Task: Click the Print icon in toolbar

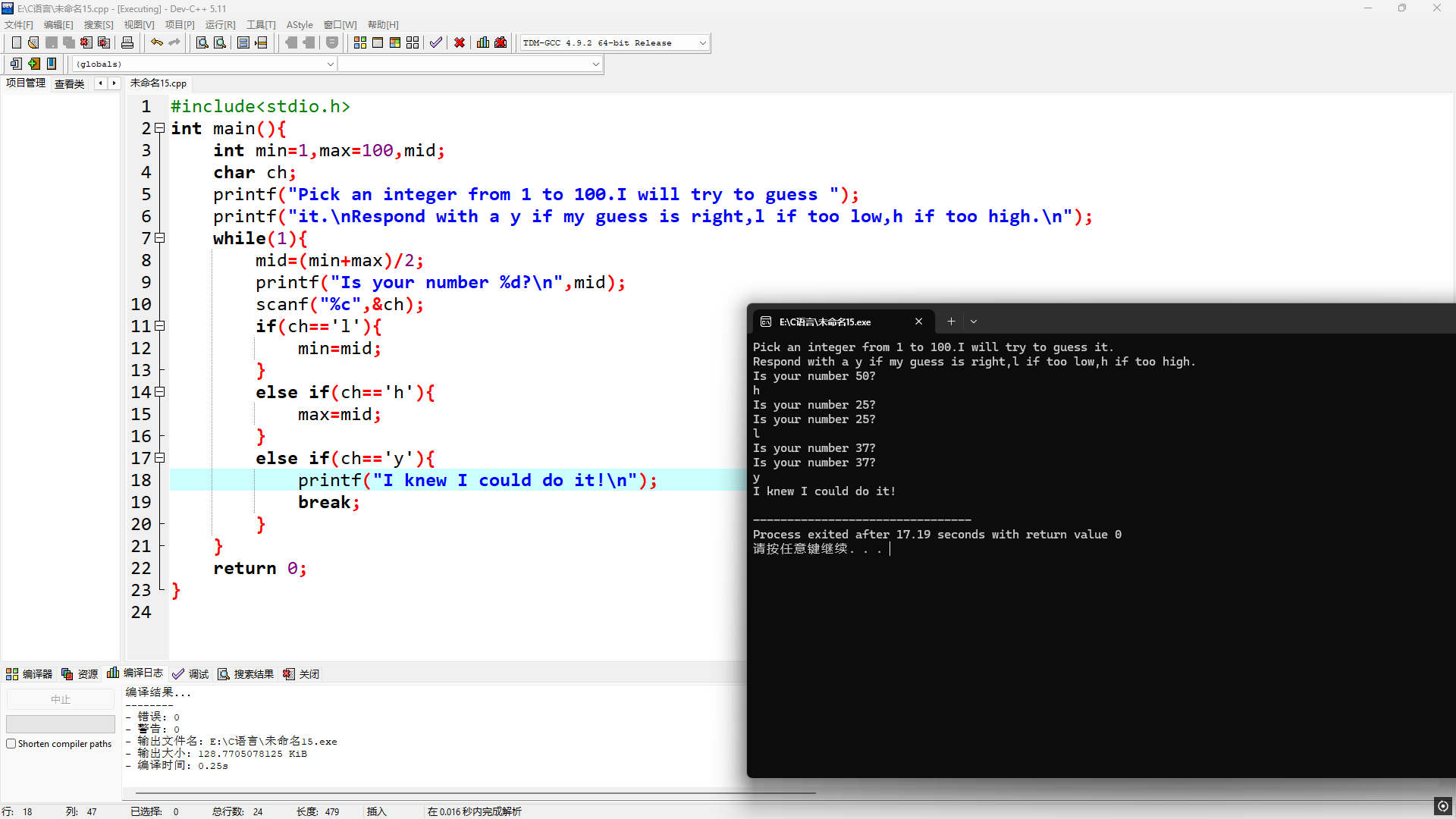Action: point(127,43)
